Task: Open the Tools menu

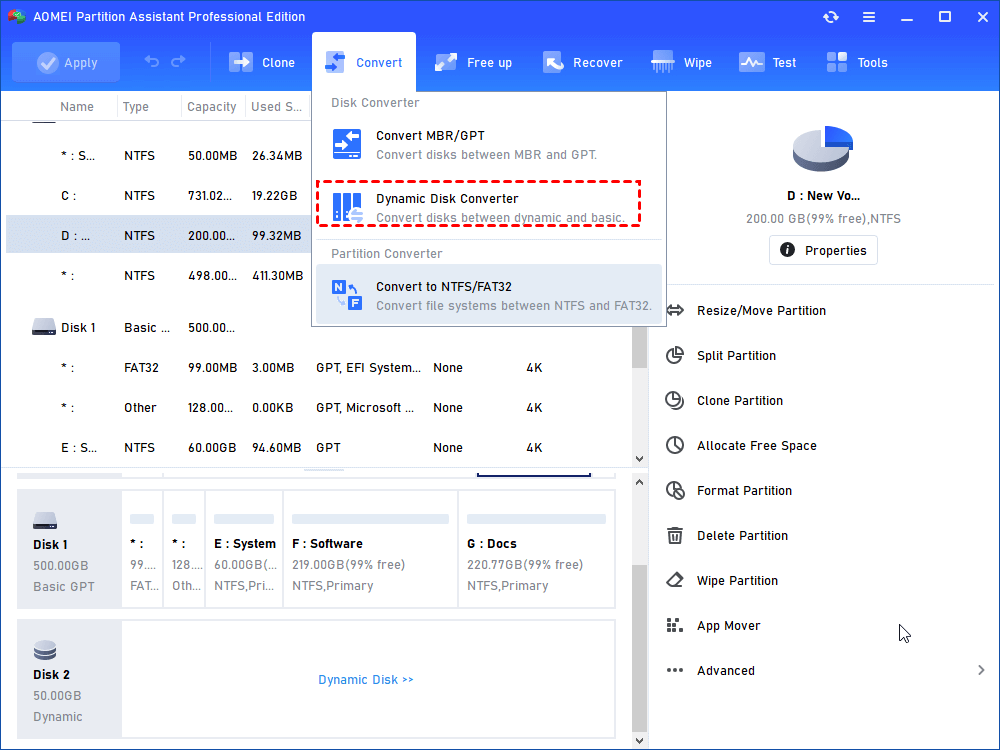Action: 857,62
